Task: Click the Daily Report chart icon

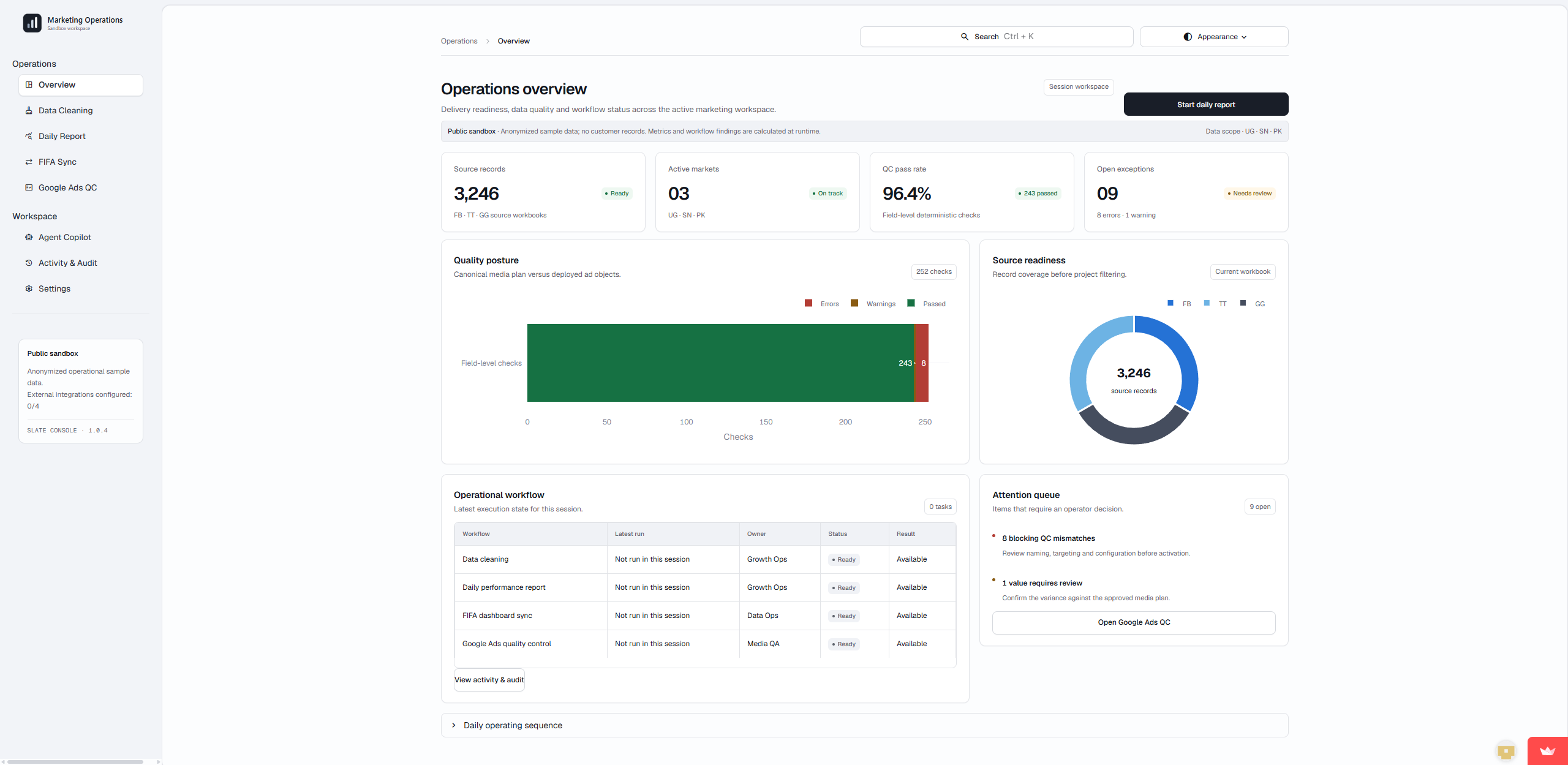Action: point(29,136)
